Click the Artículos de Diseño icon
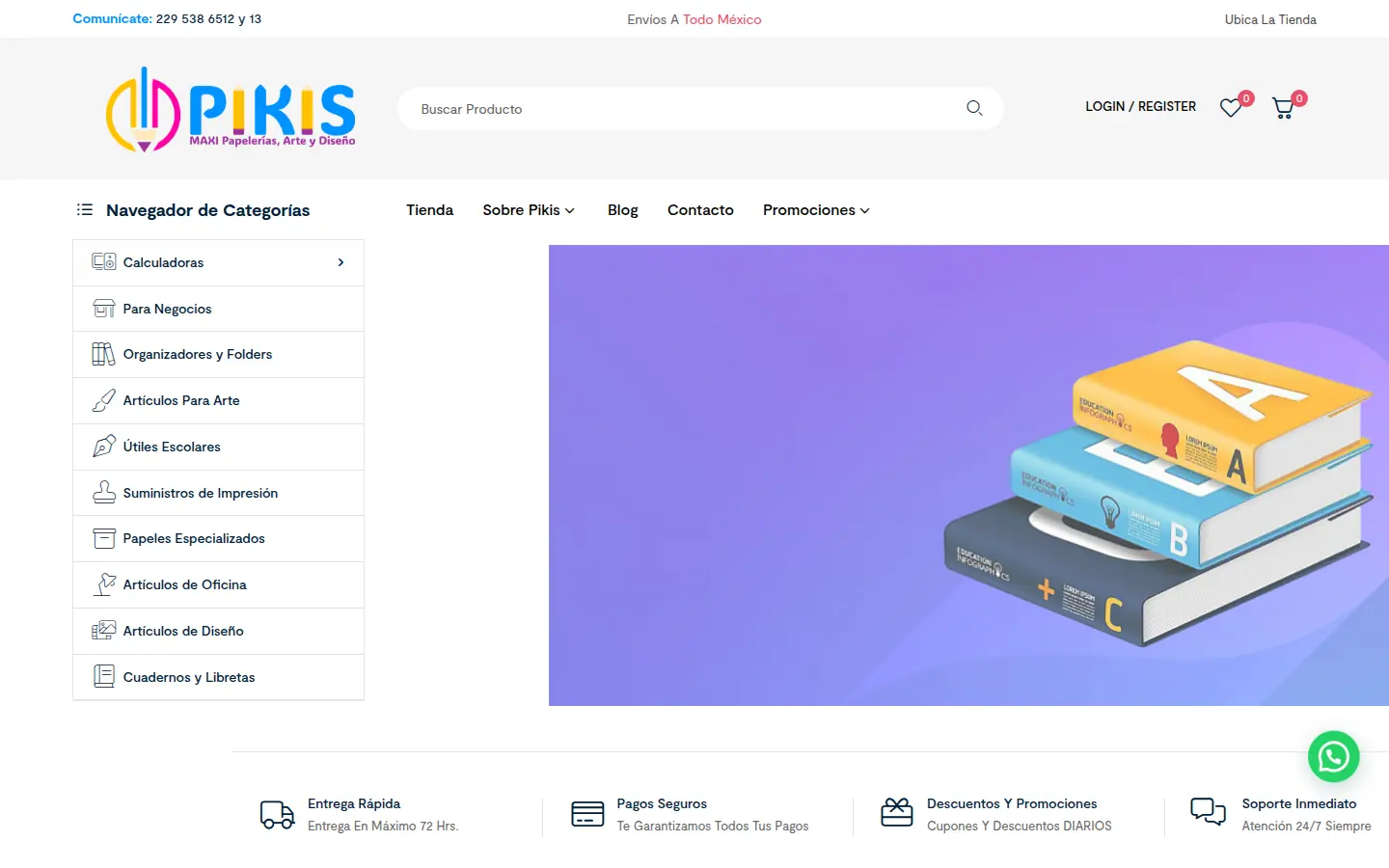This screenshot has height=868, width=1389. tap(104, 631)
